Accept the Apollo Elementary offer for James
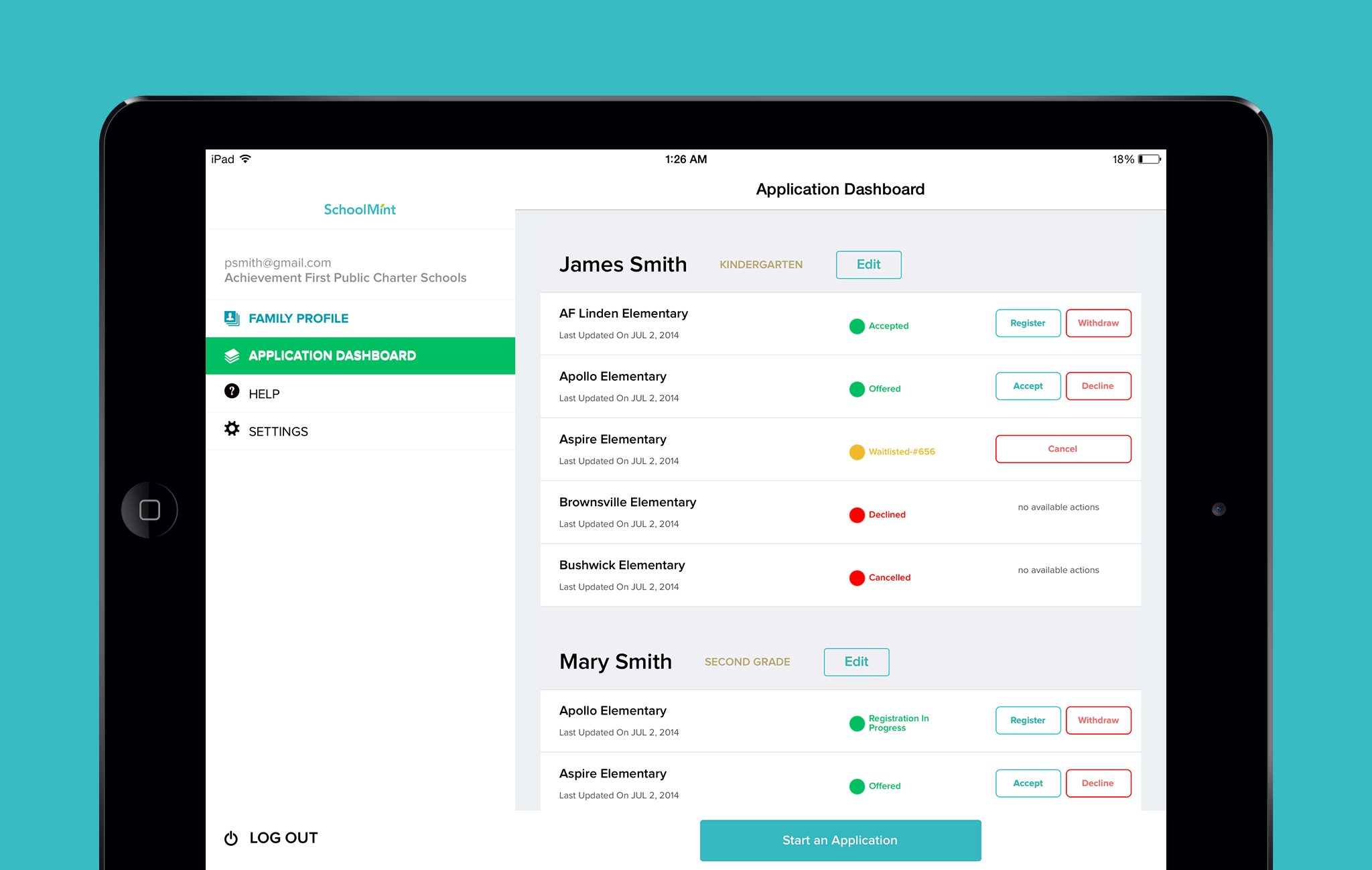 coord(1028,386)
